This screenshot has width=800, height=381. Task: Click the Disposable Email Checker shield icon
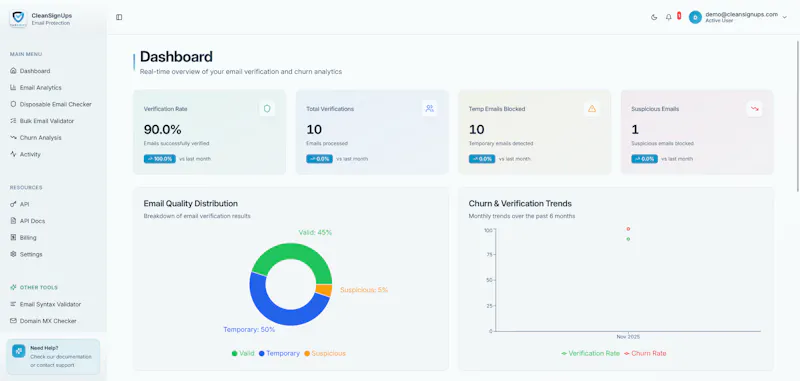(13, 104)
